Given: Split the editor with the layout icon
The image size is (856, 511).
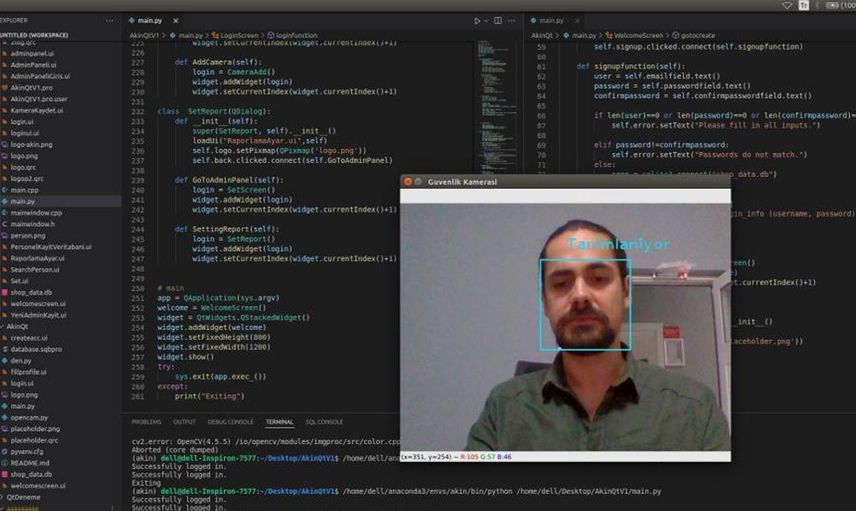Looking at the screenshot, I should click(x=498, y=21).
